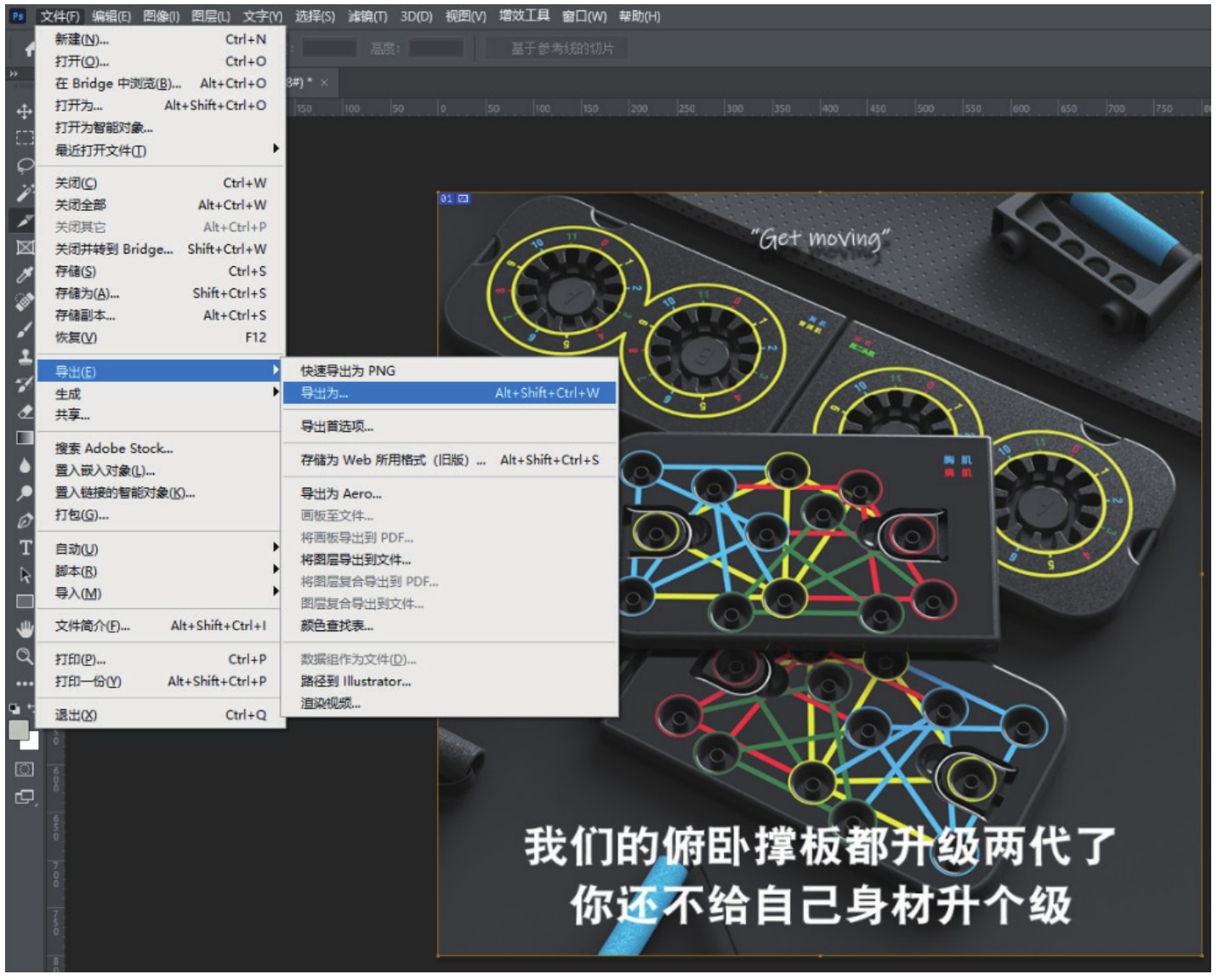Select the Rectangle shape tool
This screenshot has height=980, width=1218.
25,601
